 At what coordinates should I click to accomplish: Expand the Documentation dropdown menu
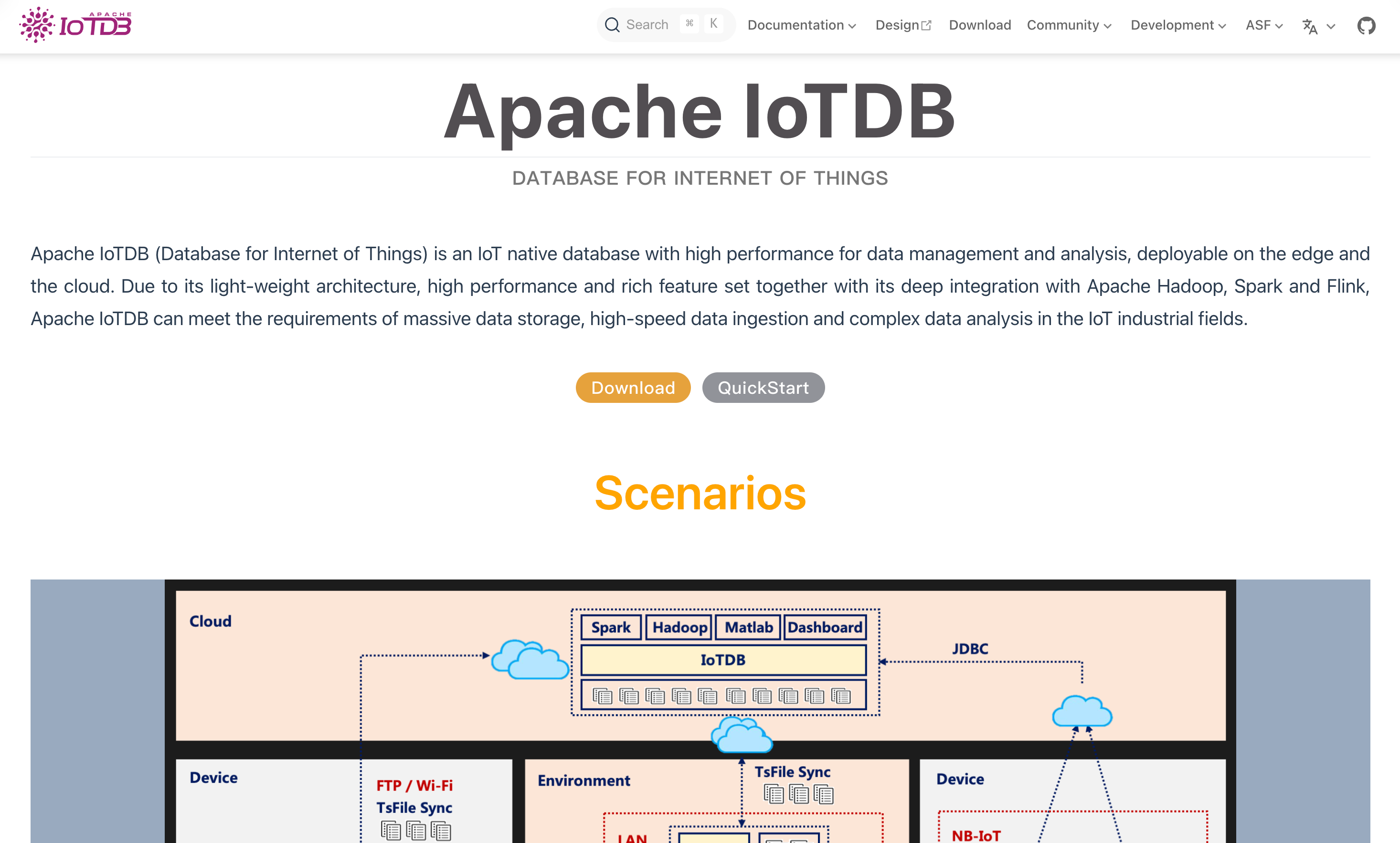tap(801, 26)
